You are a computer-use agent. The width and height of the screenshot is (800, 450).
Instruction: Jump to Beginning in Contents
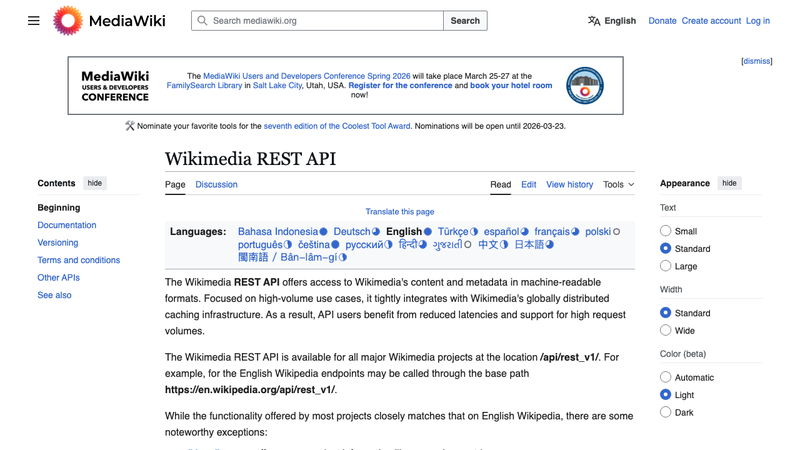[x=59, y=208]
